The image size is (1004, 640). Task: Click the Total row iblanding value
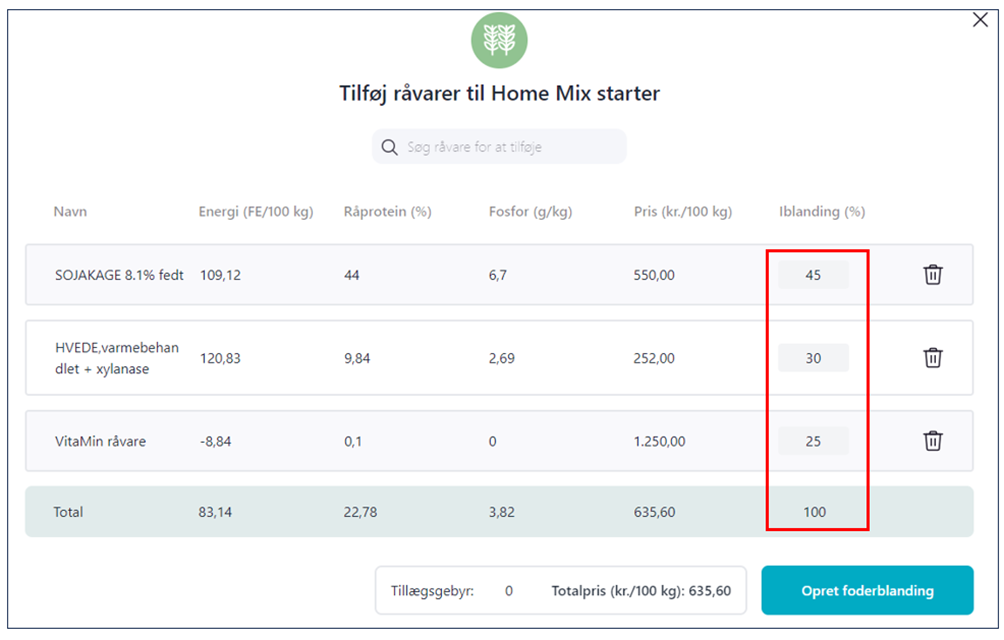click(x=814, y=512)
